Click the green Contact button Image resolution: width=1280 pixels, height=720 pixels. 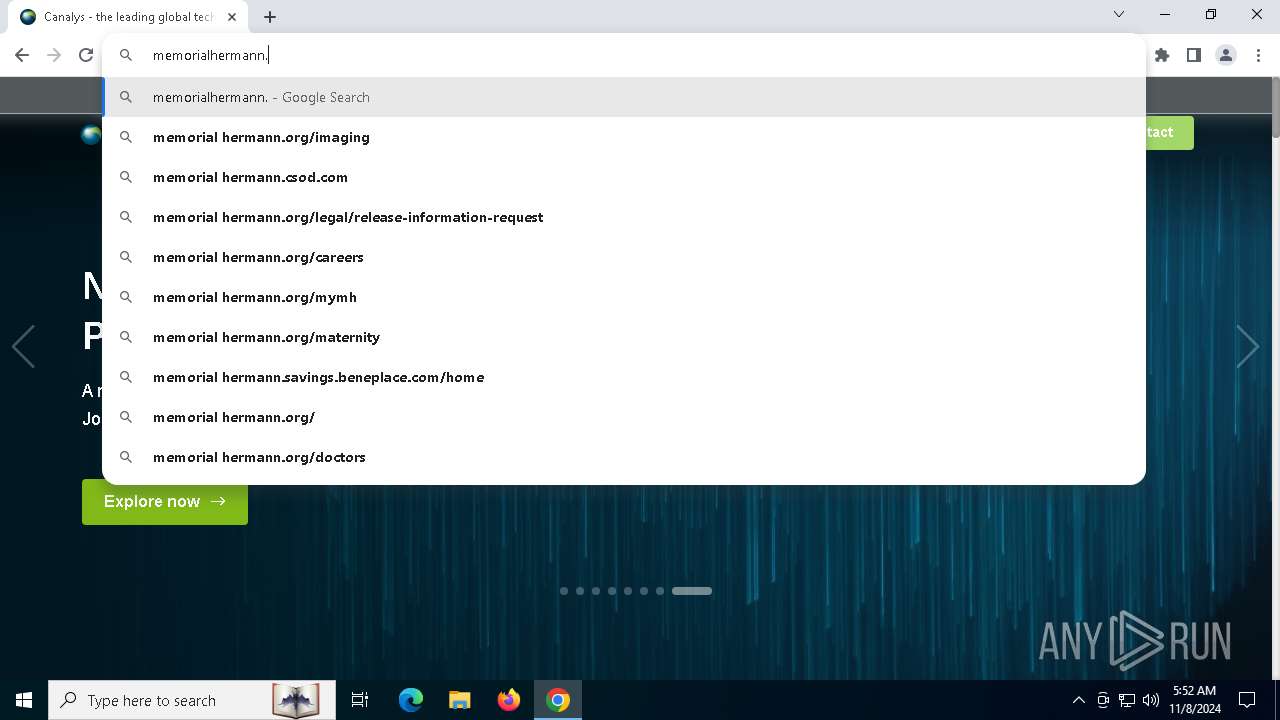[1169, 132]
